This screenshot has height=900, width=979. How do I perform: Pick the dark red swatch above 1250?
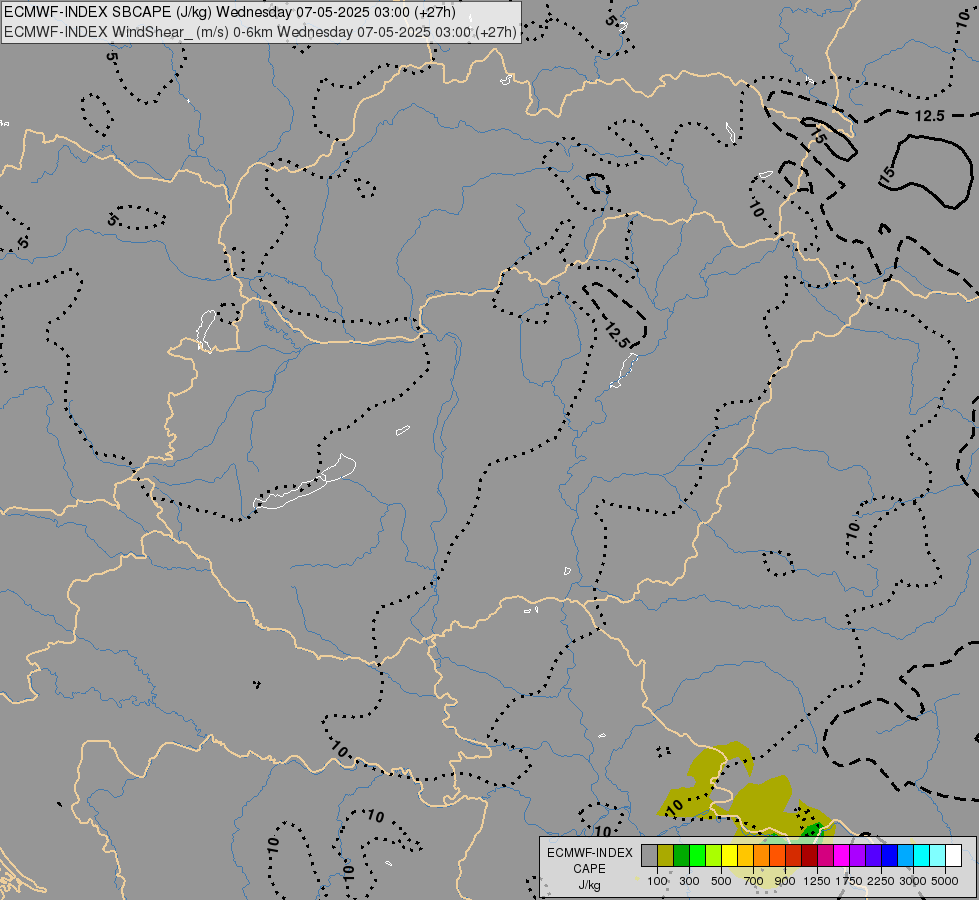[x=810, y=855]
